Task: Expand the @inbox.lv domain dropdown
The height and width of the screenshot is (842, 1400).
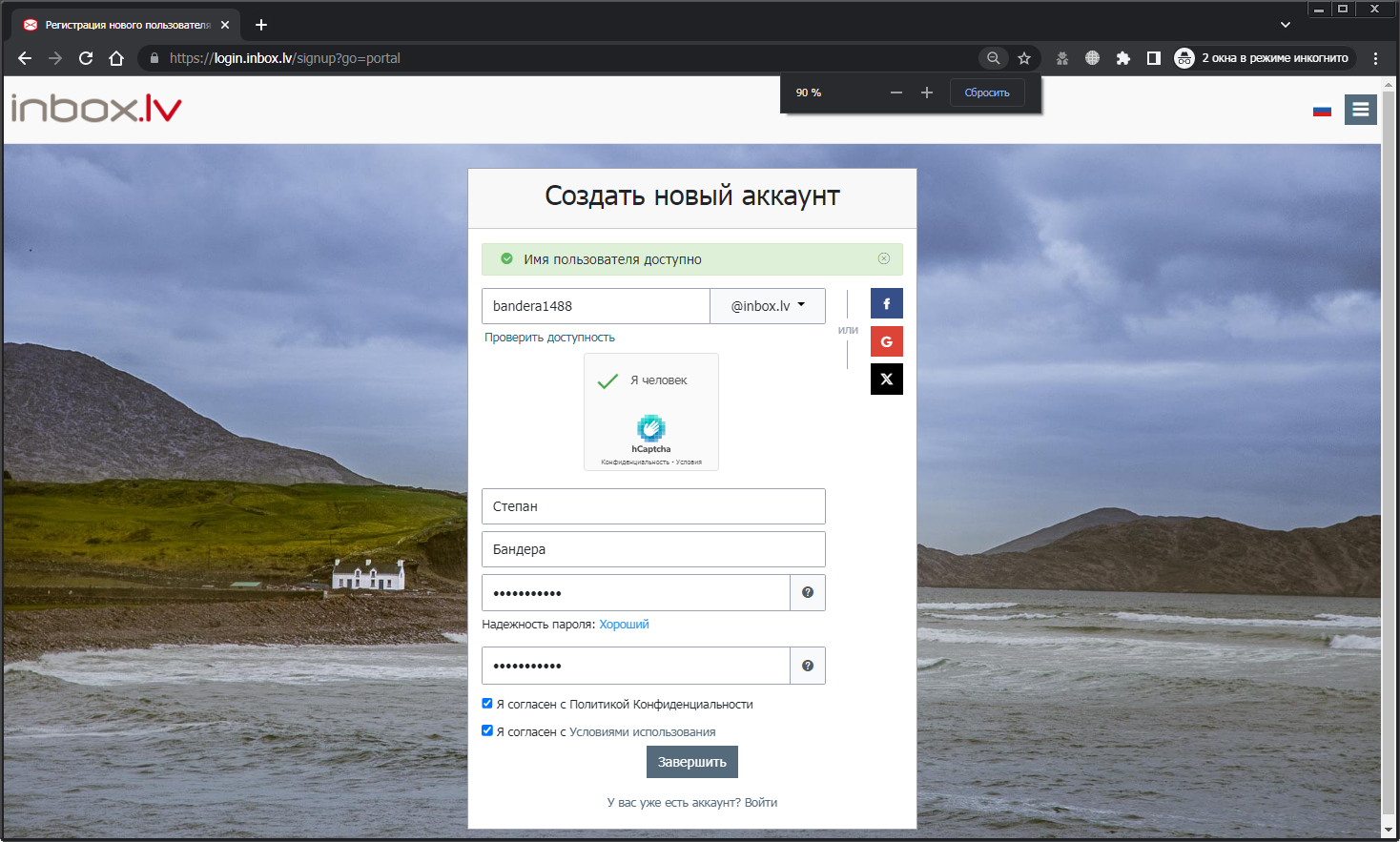Action: 768,306
